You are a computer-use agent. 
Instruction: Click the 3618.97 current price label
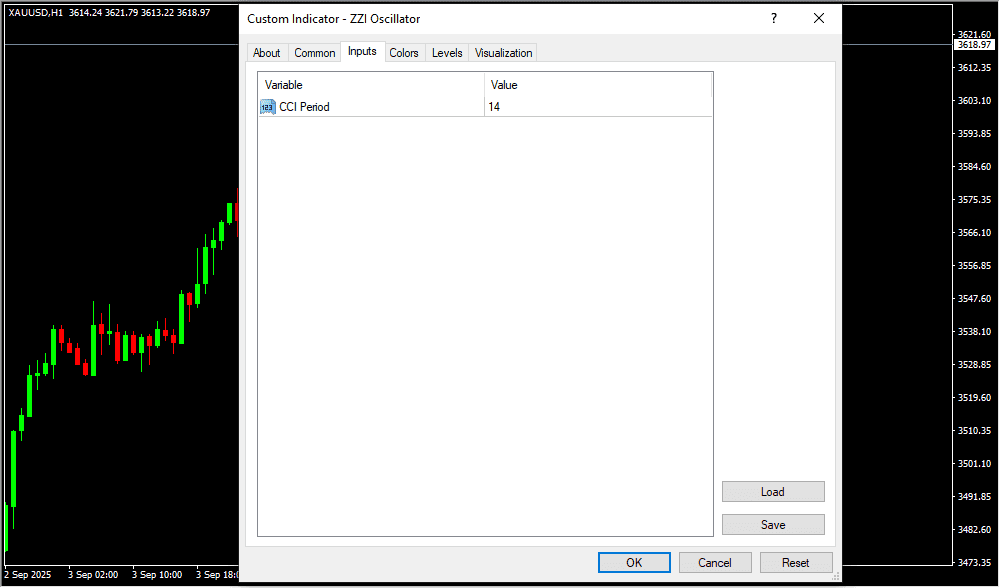tap(973, 45)
